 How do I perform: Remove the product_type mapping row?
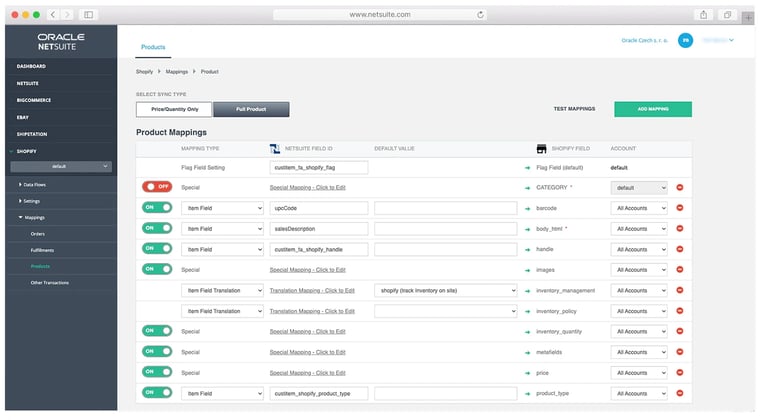tap(680, 393)
